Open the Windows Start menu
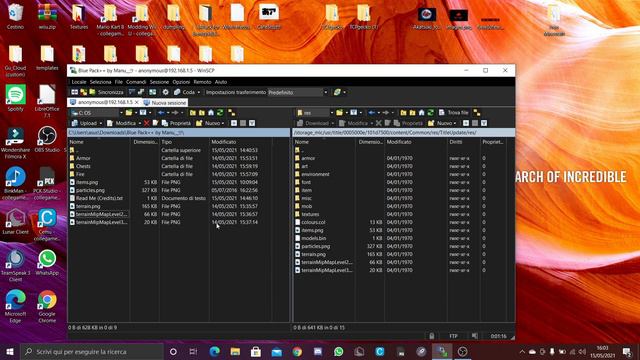 point(10,352)
